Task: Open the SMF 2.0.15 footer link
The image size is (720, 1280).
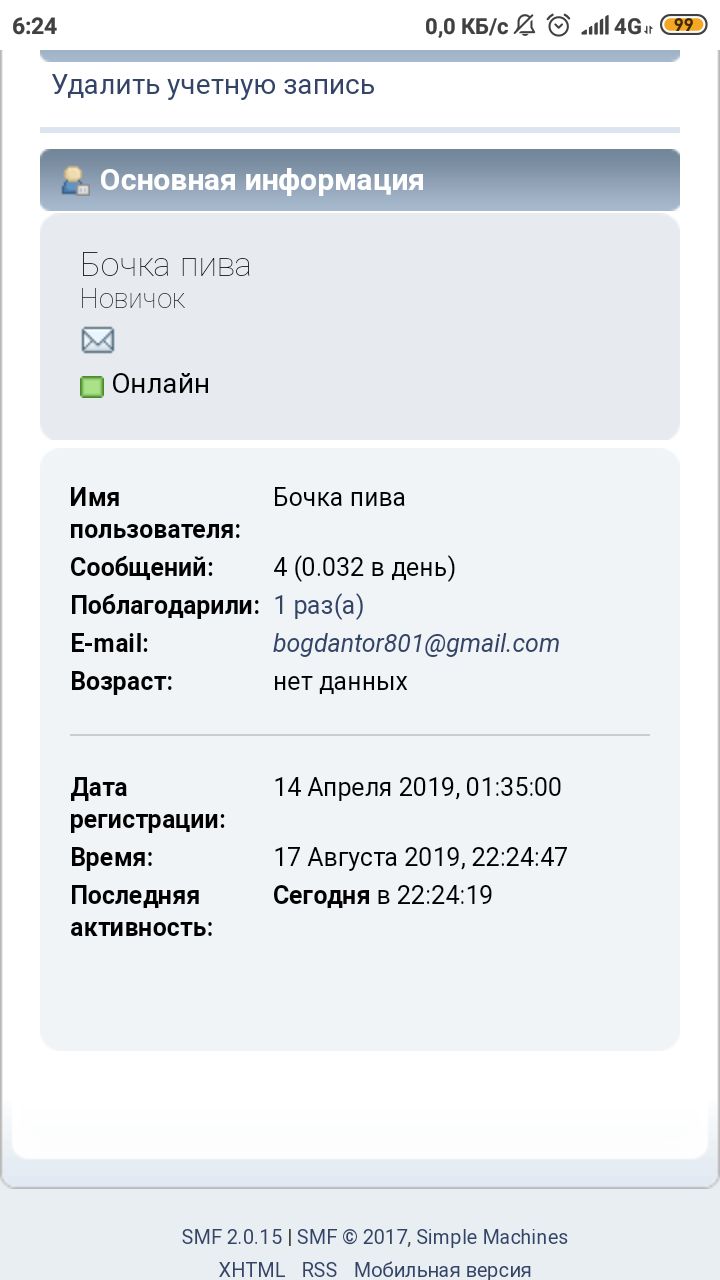Action: point(232,1237)
